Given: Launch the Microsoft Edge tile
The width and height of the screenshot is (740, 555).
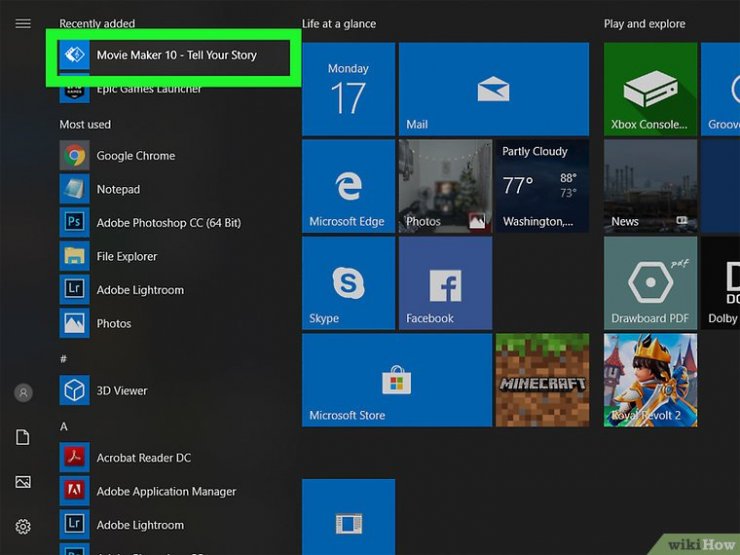Looking at the screenshot, I should [x=348, y=186].
